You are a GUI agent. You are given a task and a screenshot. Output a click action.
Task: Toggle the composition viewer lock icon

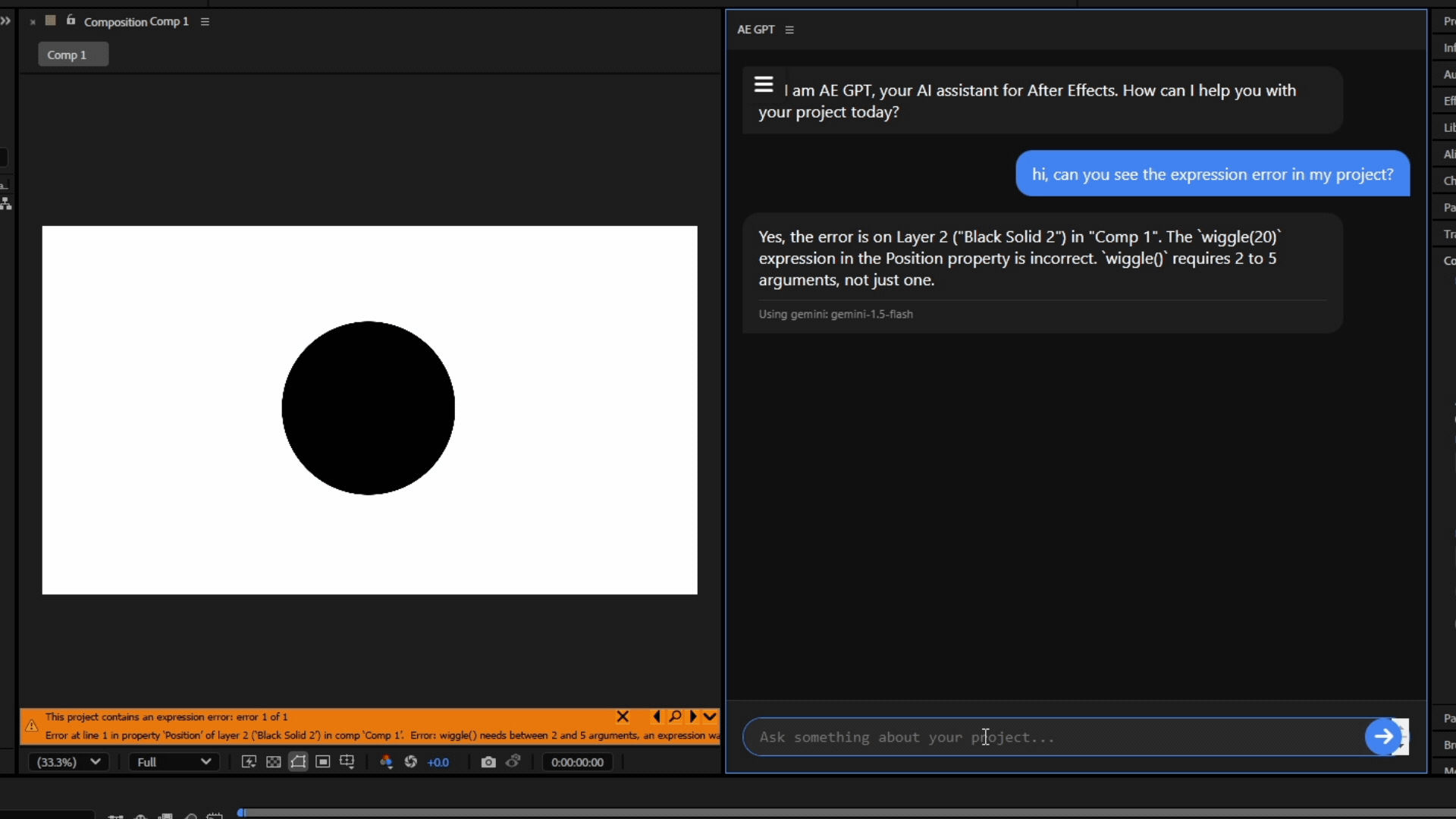71,20
